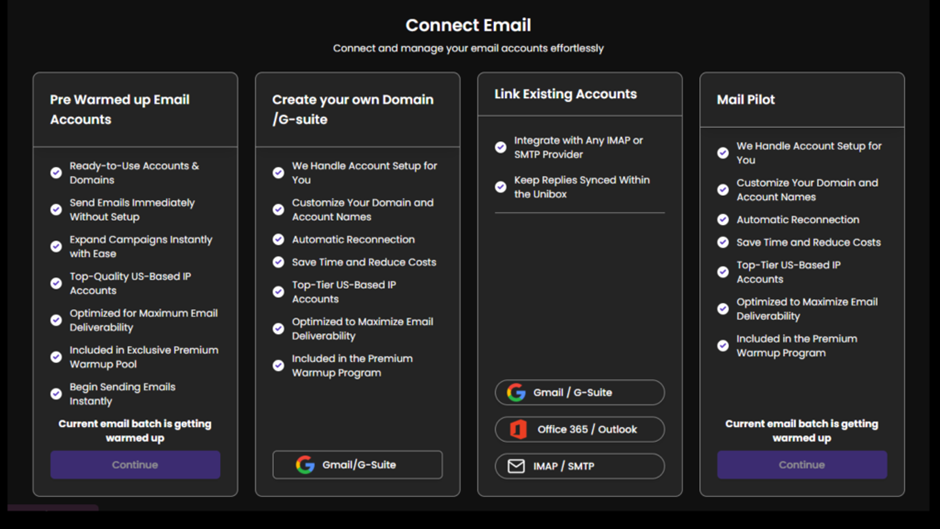Image resolution: width=940 pixels, height=529 pixels.
Task: Click checkmark beside Expand Campaigns Instantly with Ease
Action: pyautogui.click(x=56, y=247)
